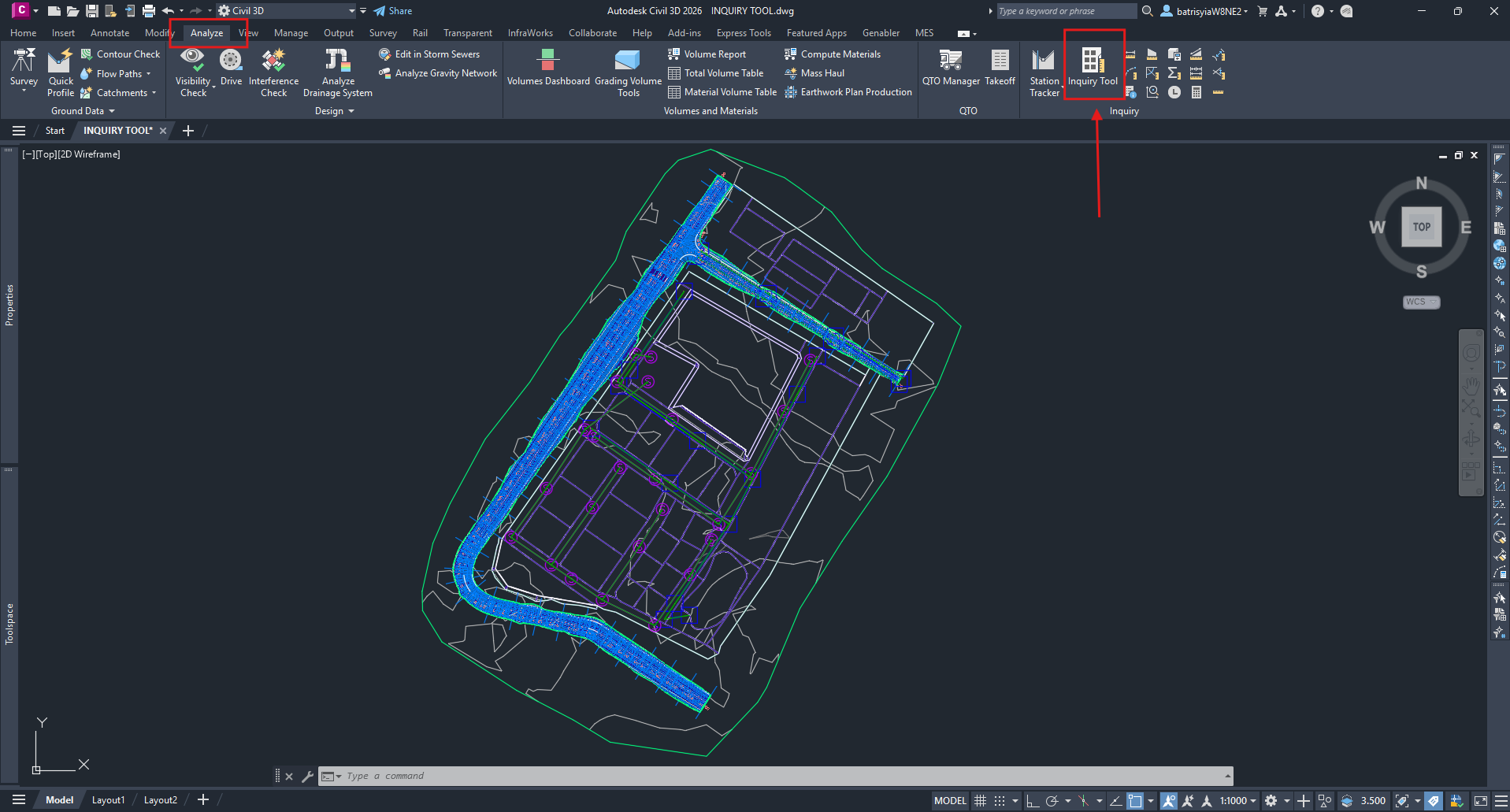Expand the Ground Data panel dropdown

coord(83,111)
